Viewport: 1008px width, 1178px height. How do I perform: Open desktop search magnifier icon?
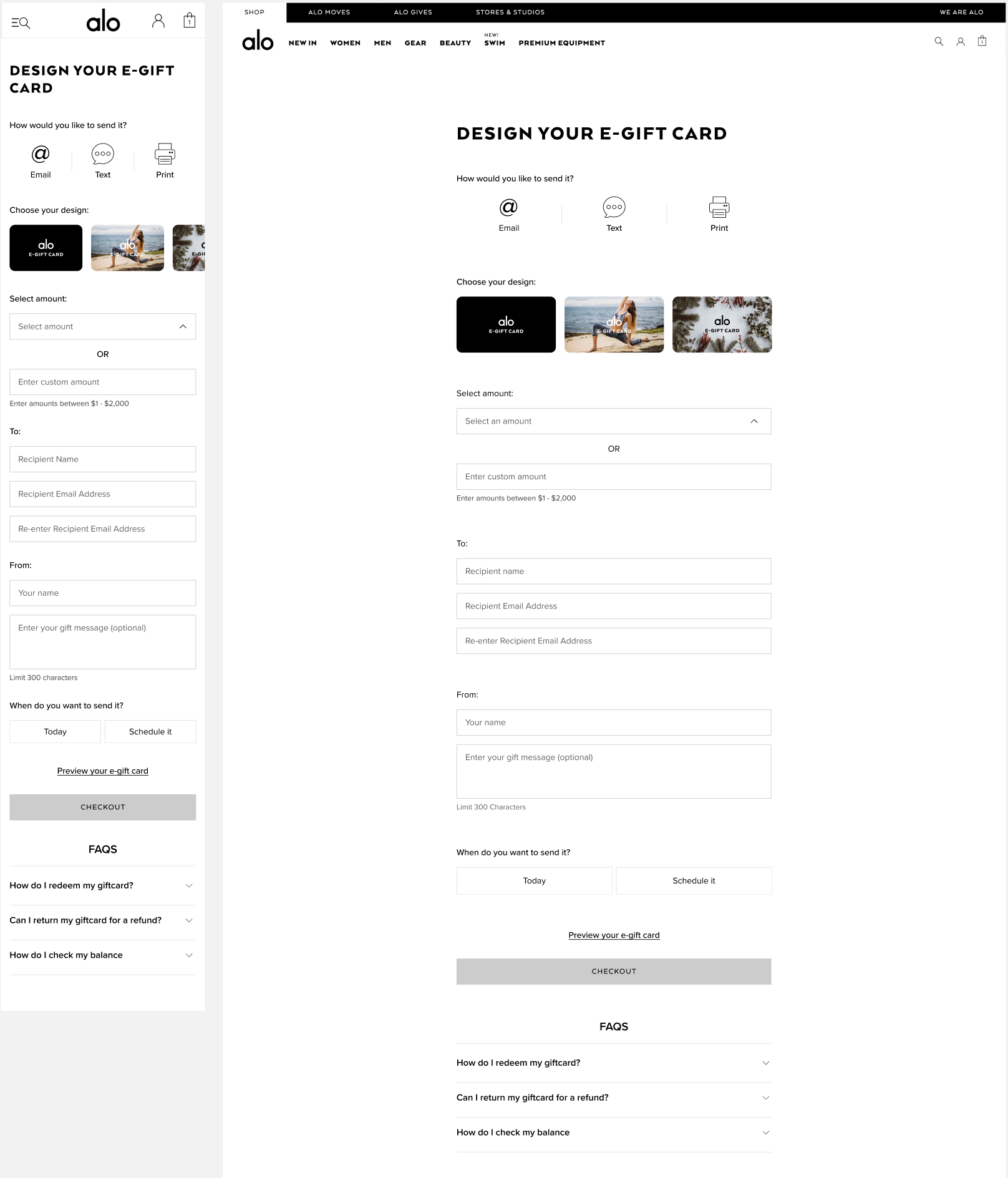(939, 41)
